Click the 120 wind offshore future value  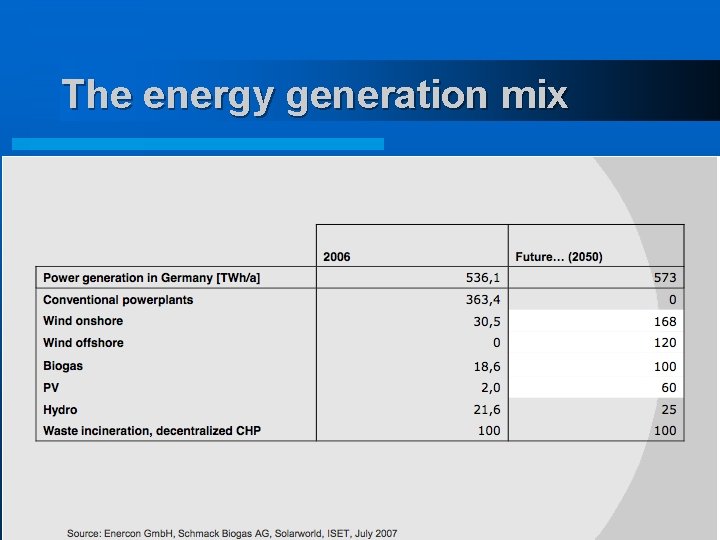[x=665, y=343]
